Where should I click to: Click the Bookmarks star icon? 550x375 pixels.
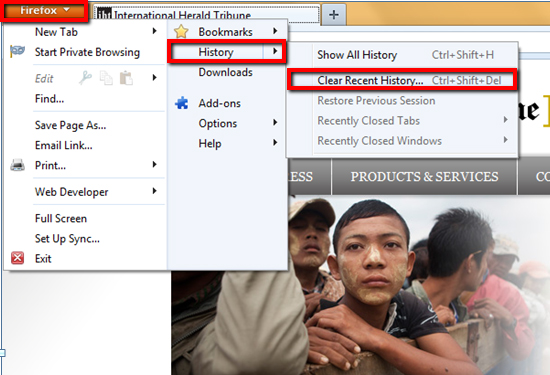pyautogui.click(x=181, y=32)
